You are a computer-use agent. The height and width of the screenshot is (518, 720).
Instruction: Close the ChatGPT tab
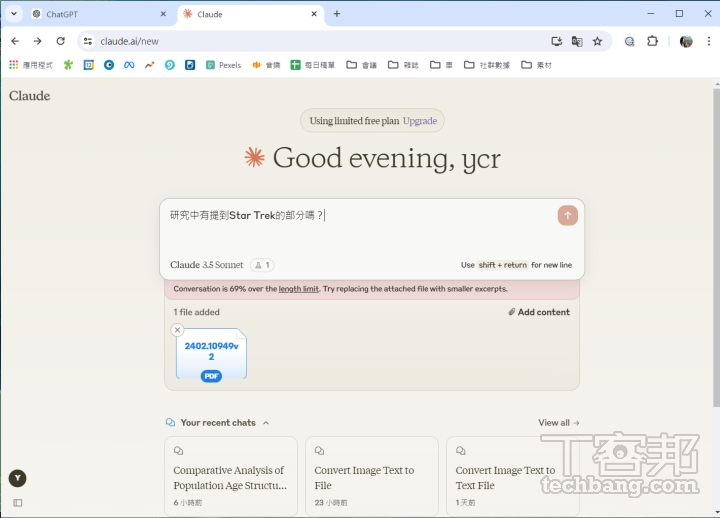pos(163,14)
